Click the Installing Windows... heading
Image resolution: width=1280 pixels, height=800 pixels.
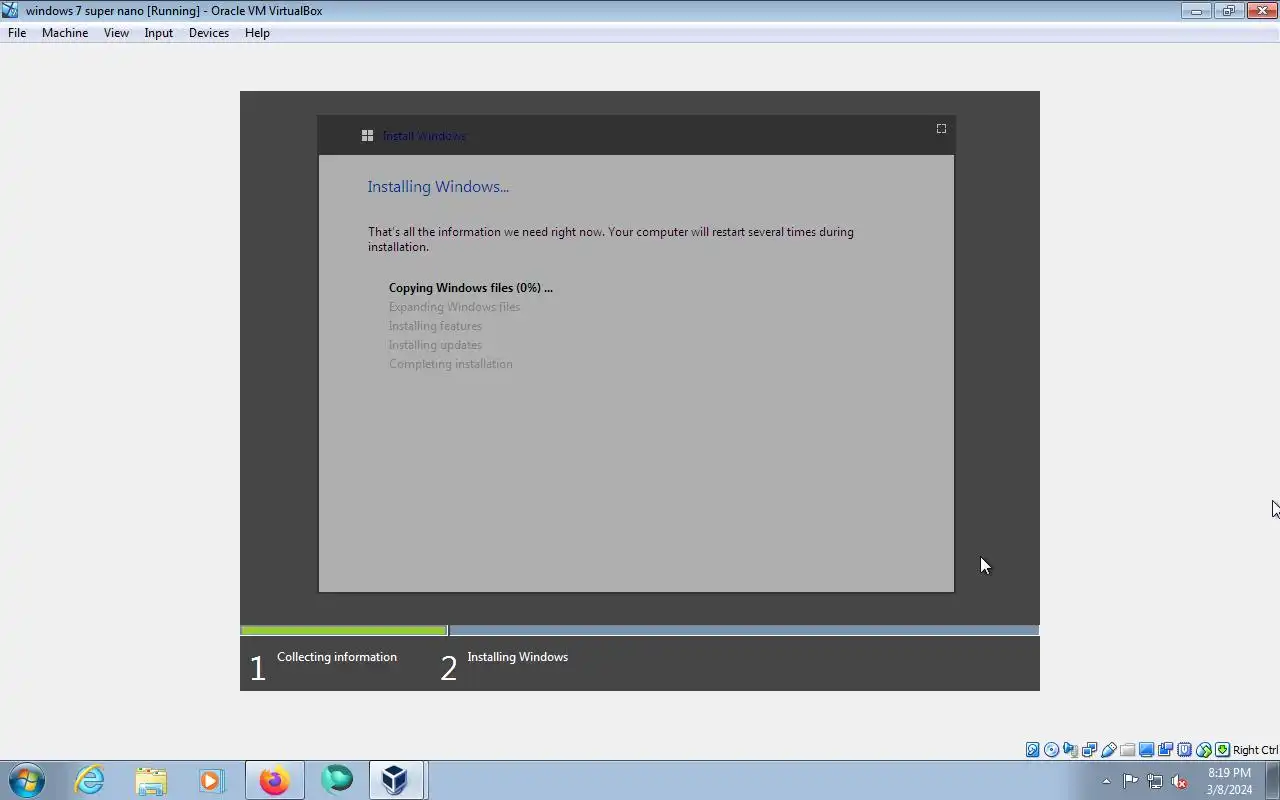click(438, 187)
